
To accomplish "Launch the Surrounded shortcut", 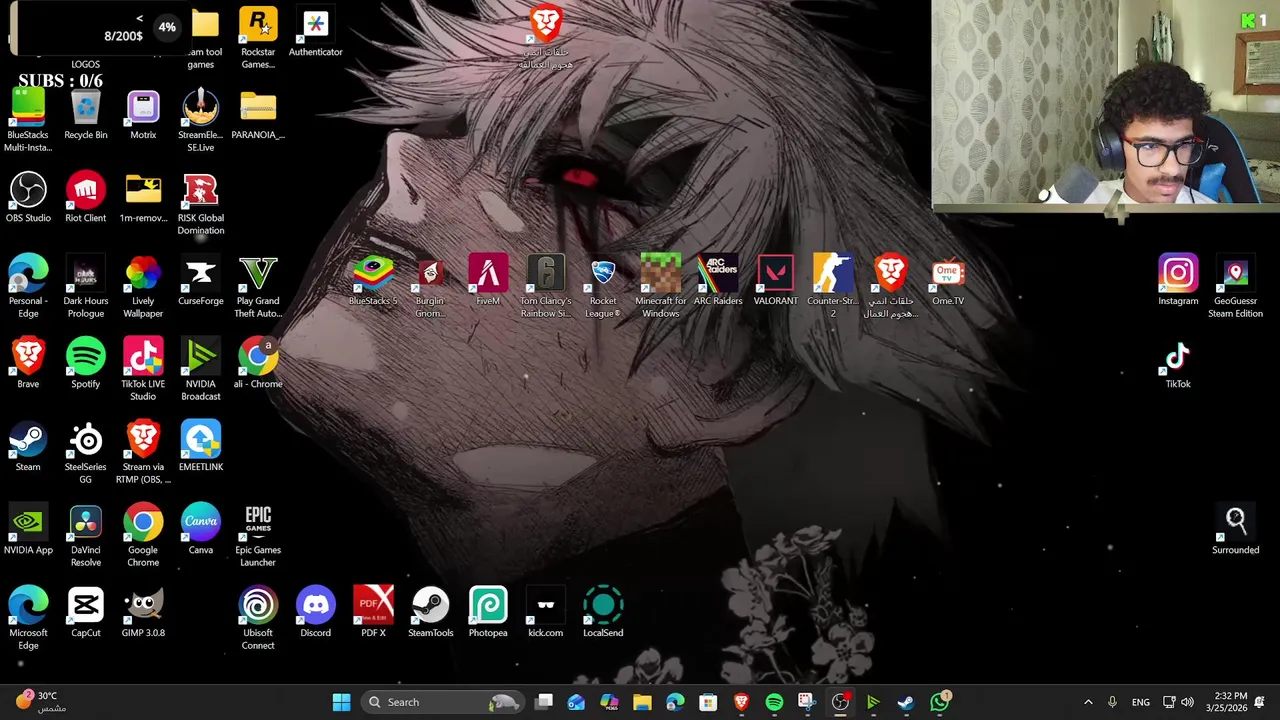I will click(x=1236, y=529).
